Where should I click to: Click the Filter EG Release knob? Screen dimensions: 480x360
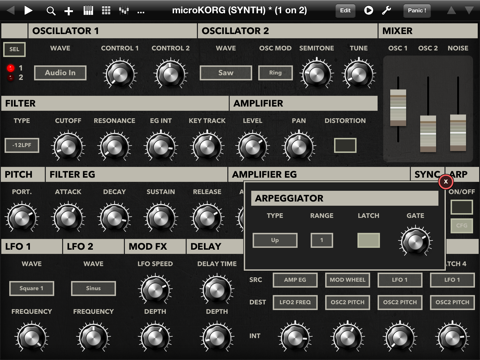point(207,218)
